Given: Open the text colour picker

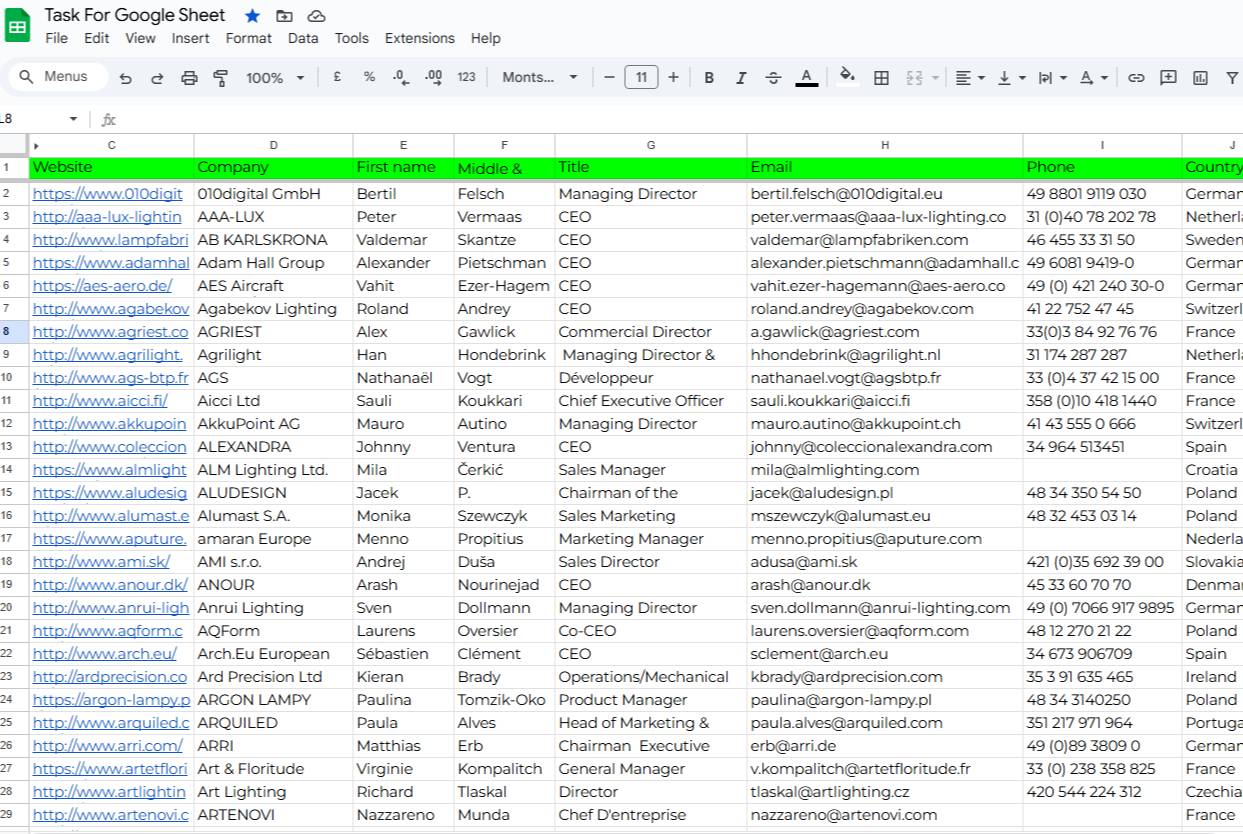Looking at the screenshot, I should 806,78.
